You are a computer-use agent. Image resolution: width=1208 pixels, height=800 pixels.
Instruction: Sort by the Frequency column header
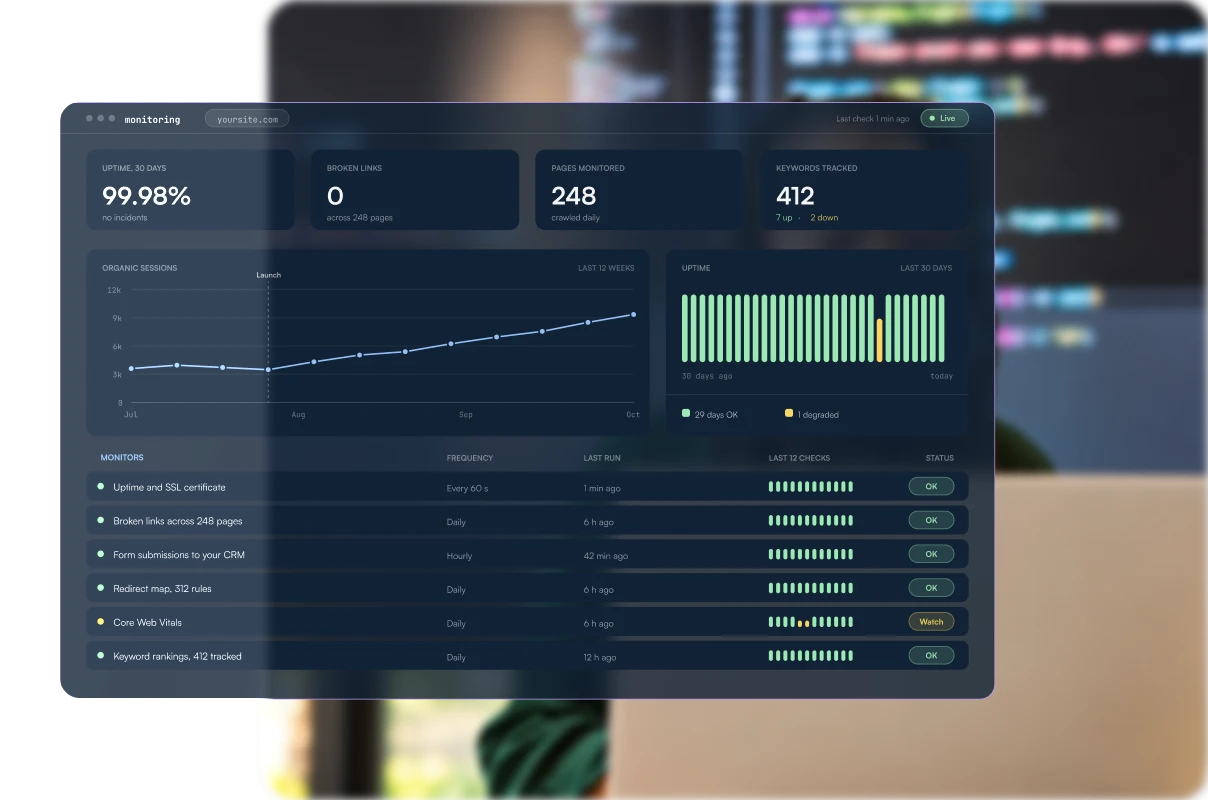(x=470, y=458)
